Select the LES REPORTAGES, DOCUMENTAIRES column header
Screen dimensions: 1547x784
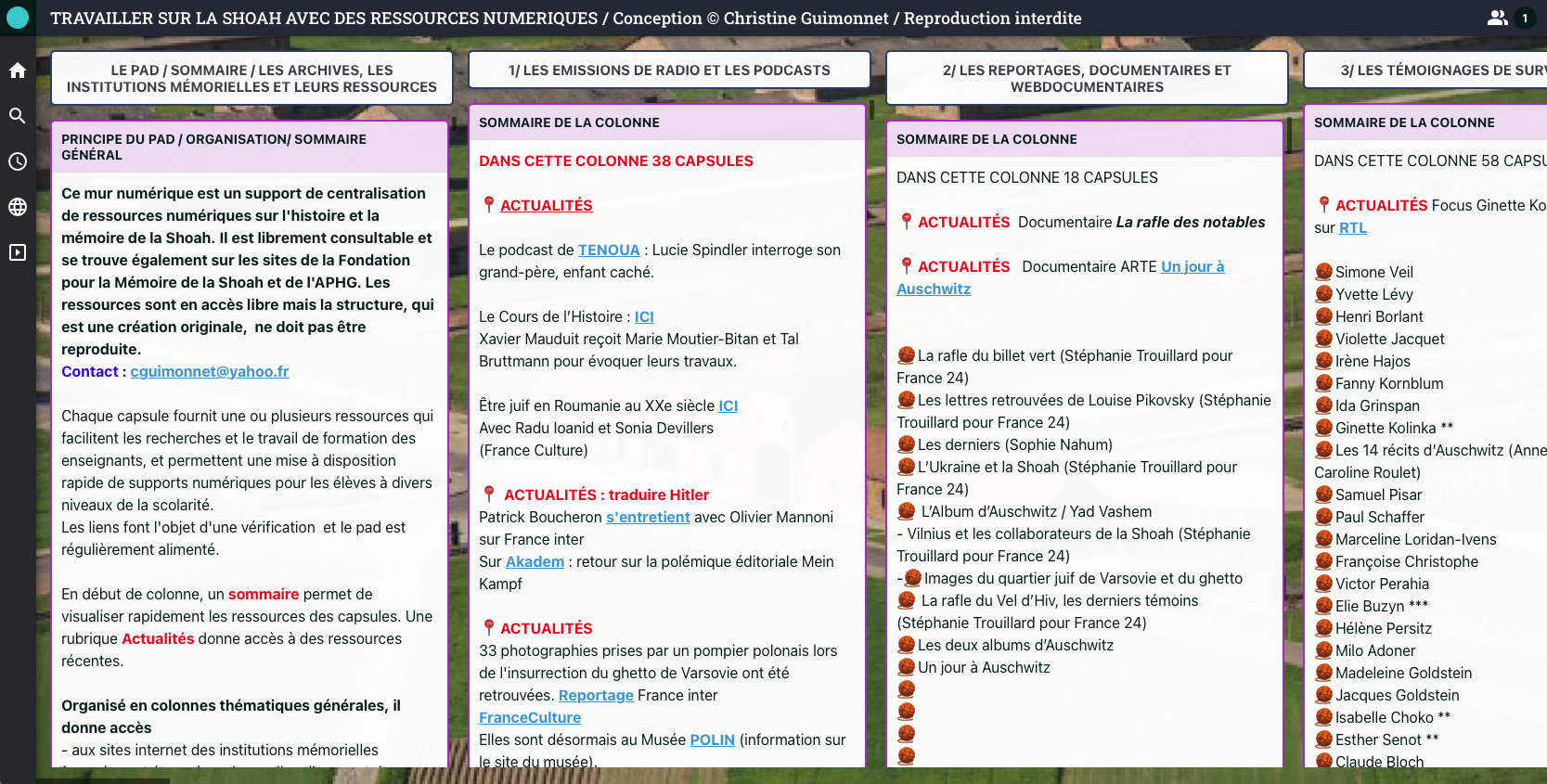pos(1087,78)
